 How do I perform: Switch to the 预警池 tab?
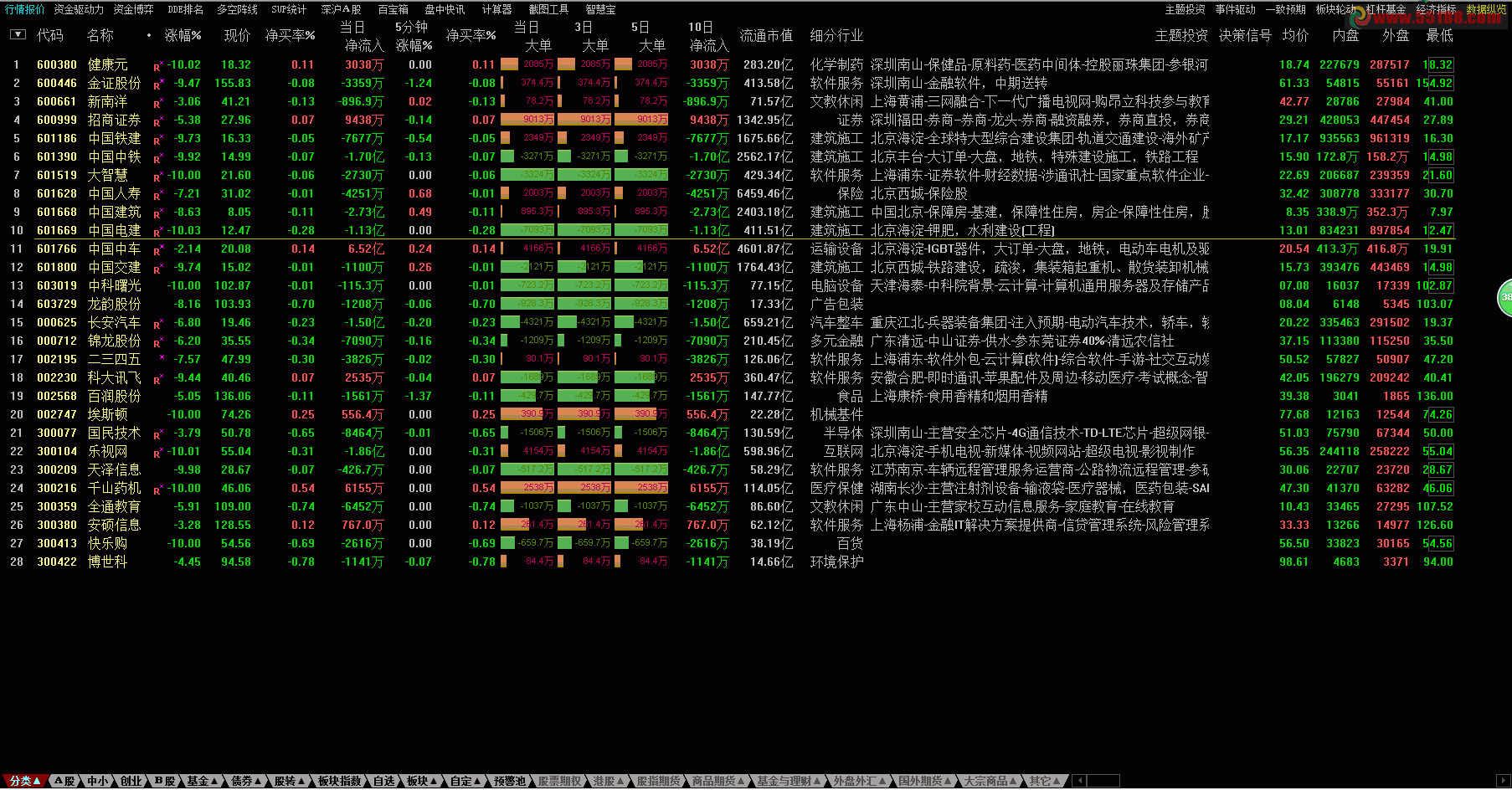point(509,781)
